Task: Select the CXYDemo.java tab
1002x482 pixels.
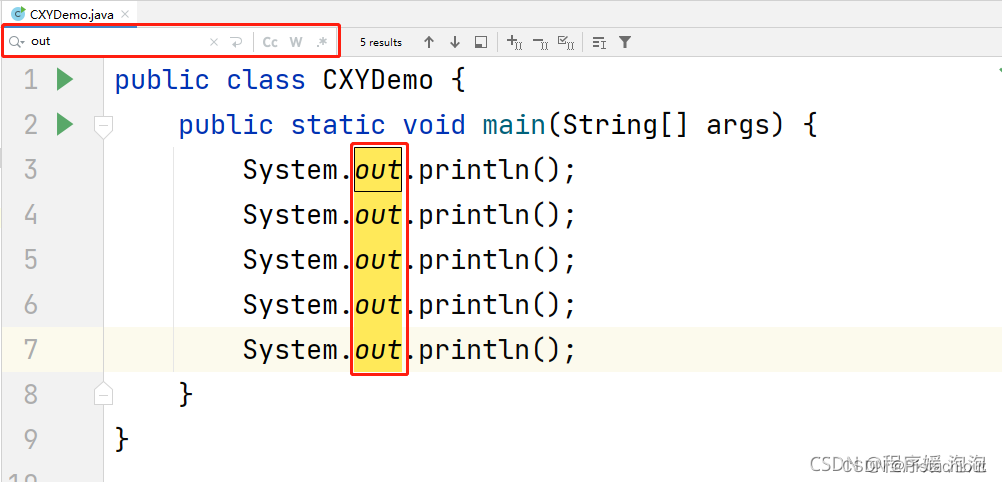Action: click(x=72, y=14)
